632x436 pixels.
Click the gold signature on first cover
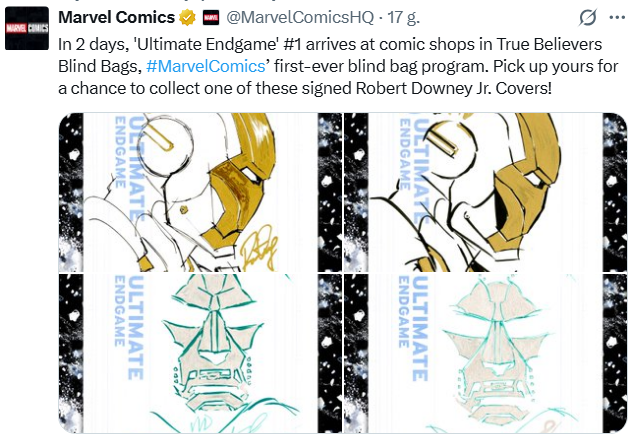[x=259, y=248]
